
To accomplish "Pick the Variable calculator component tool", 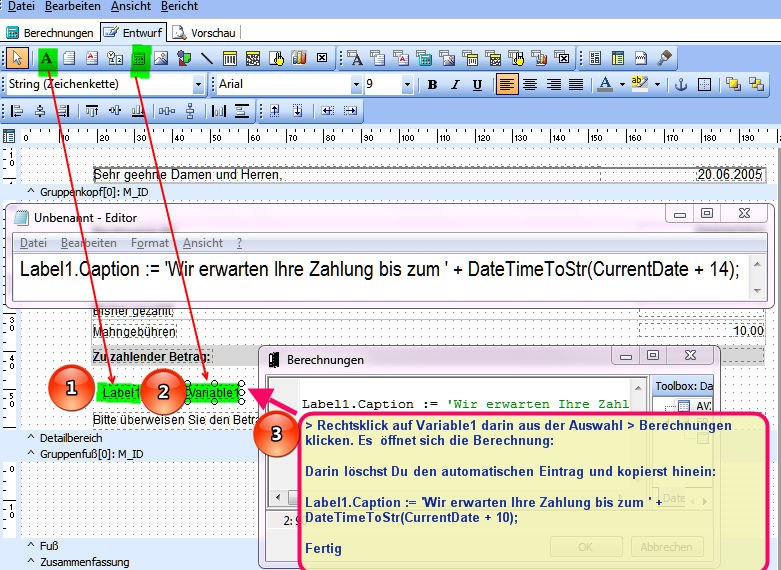I will (x=139, y=59).
